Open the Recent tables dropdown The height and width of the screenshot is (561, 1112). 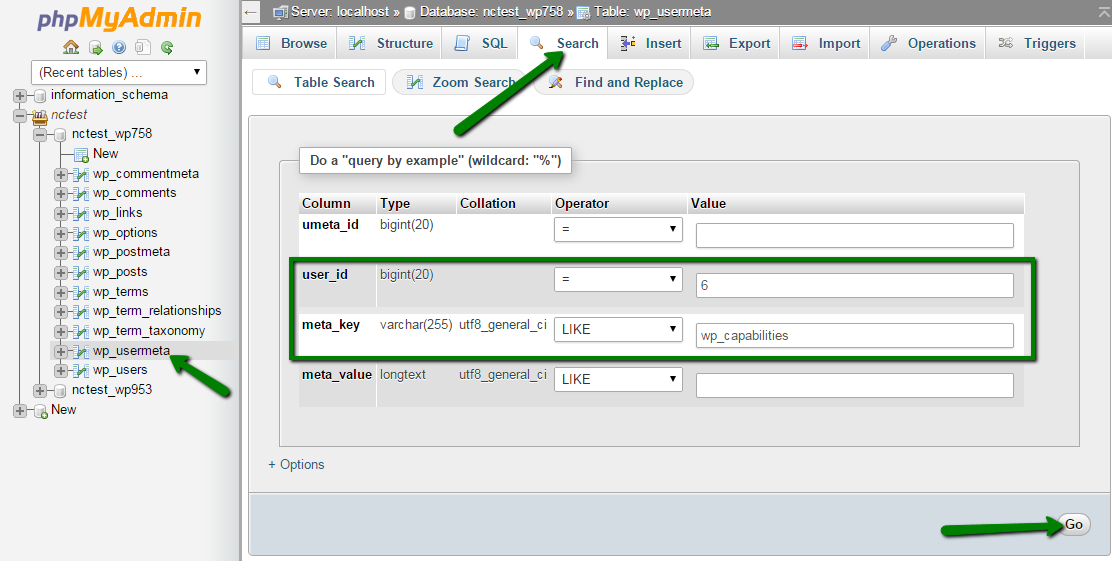(119, 72)
